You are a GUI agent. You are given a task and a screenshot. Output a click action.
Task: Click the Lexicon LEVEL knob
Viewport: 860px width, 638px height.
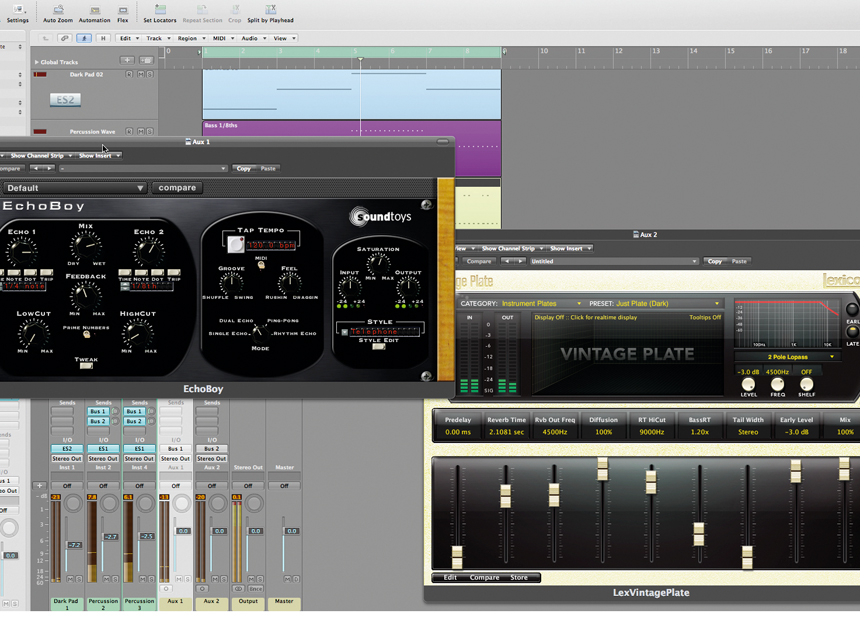coord(748,384)
